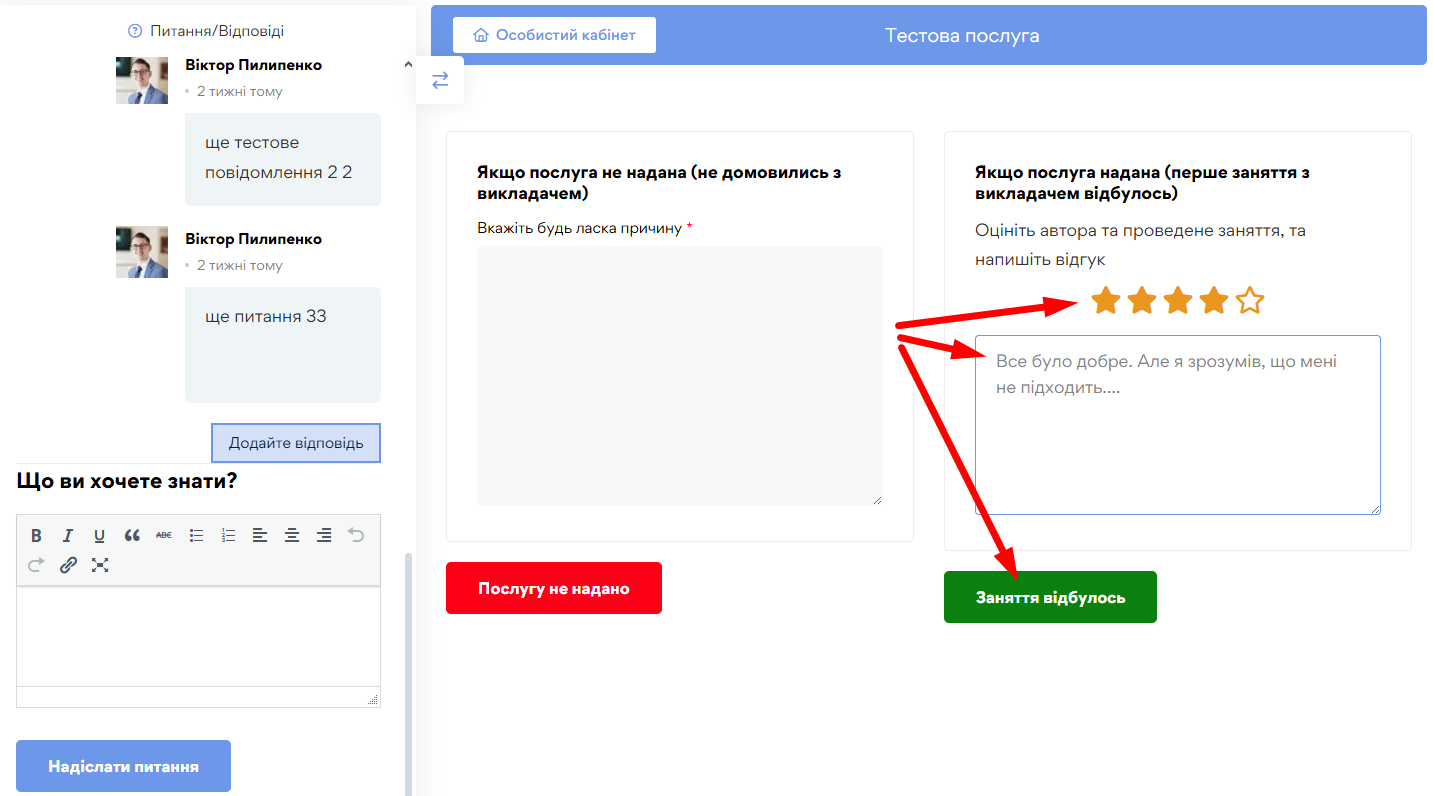This screenshot has width=1433, height=796.
Task: Click Додайте відповідь to reply
Action: click(296, 443)
